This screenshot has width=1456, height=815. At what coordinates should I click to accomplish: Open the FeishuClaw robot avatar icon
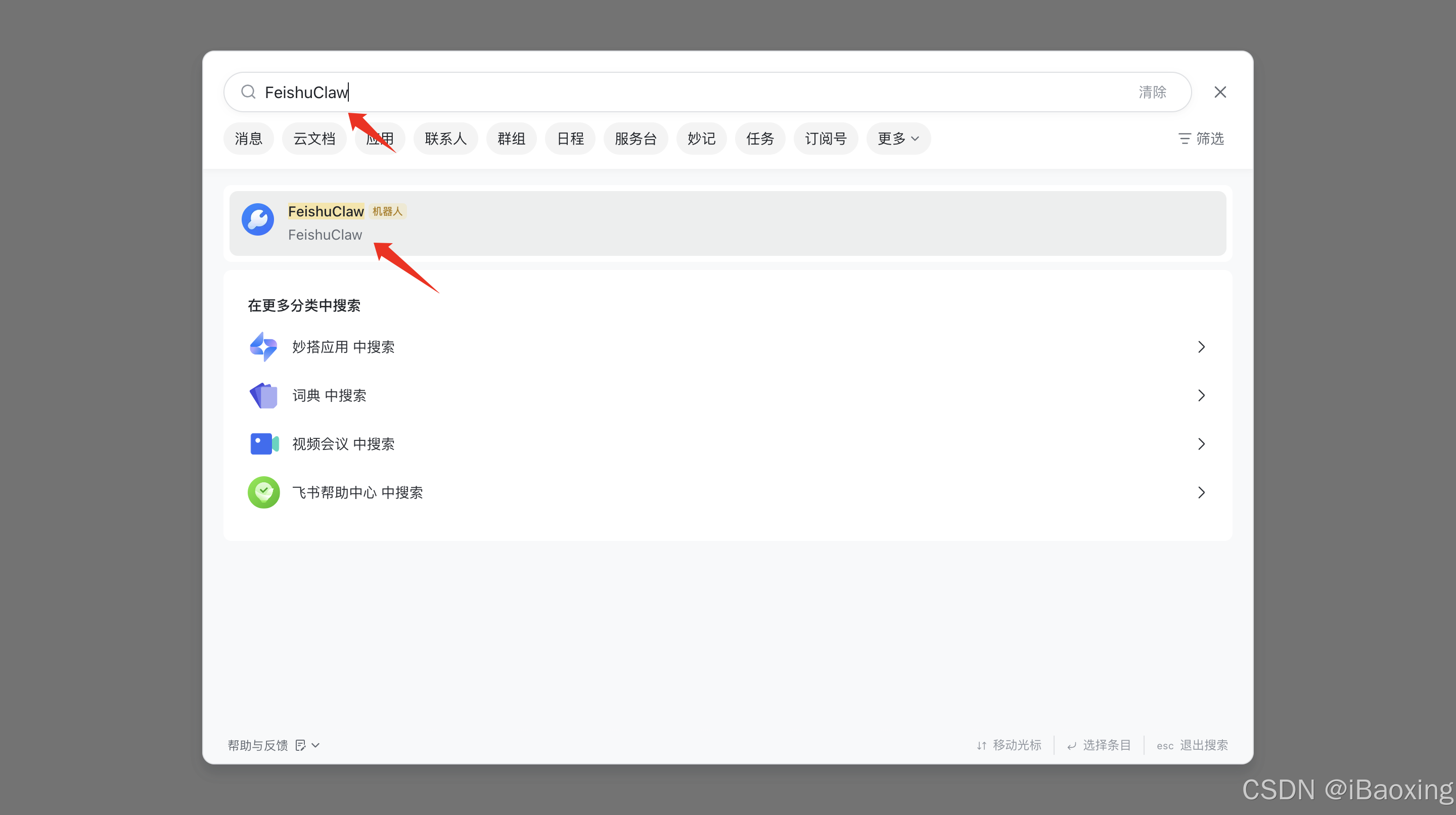(x=258, y=220)
